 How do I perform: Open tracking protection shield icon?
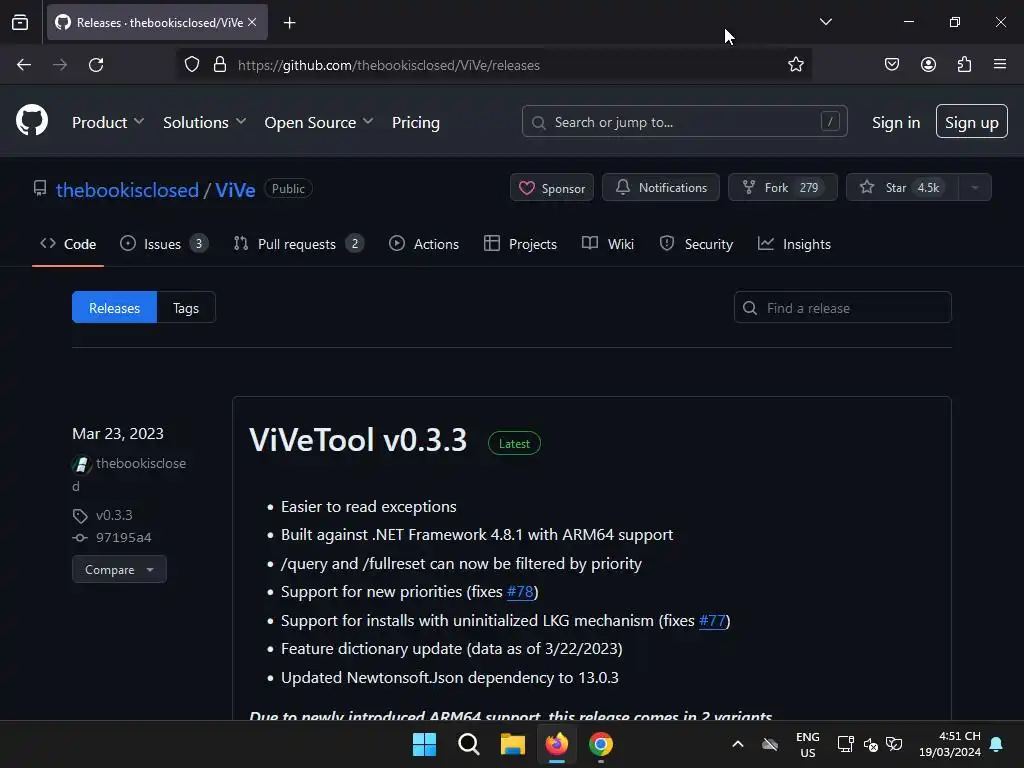click(191, 65)
